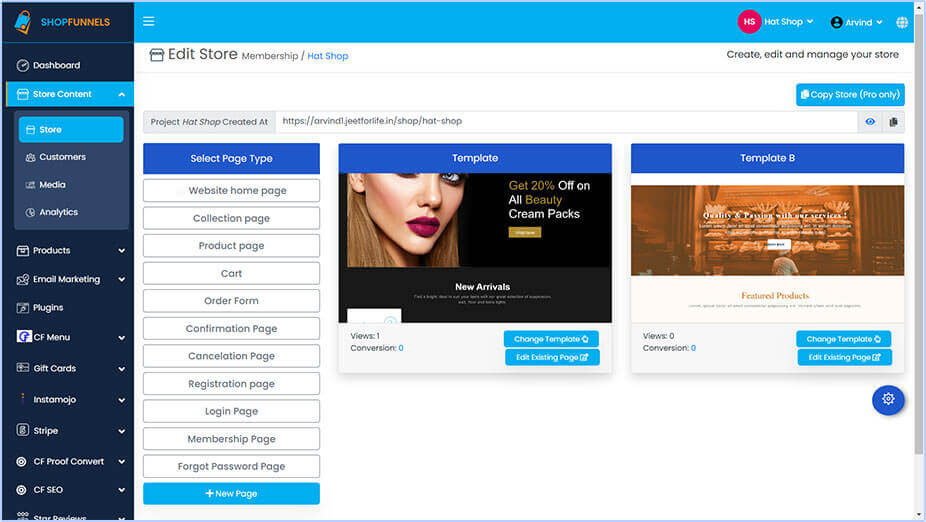
Task: Click the Copy Store (Pro only) button
Action: (x=850, y=95)
